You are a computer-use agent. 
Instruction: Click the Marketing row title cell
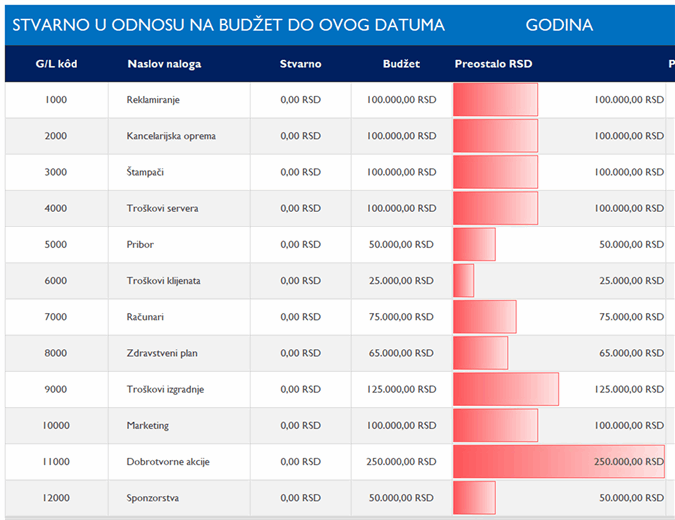tap(148, 425)
